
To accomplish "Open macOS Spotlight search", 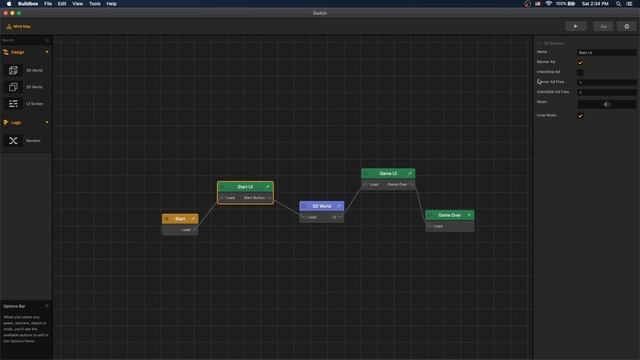I will point(618,4).
